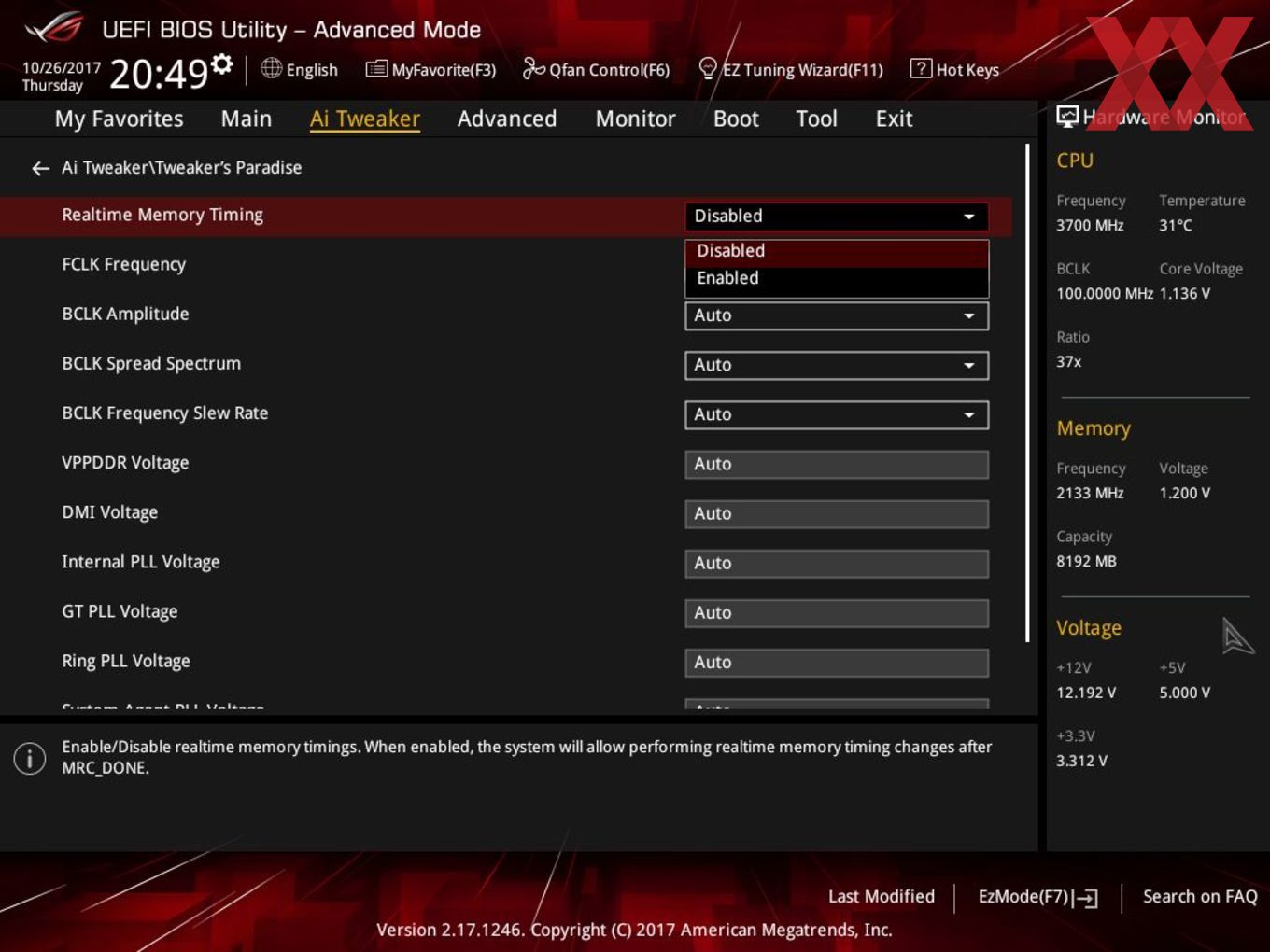Open MyFavorite(F3) list
The height and width of the screenshot is (952, 1270).
click(430, 69)
